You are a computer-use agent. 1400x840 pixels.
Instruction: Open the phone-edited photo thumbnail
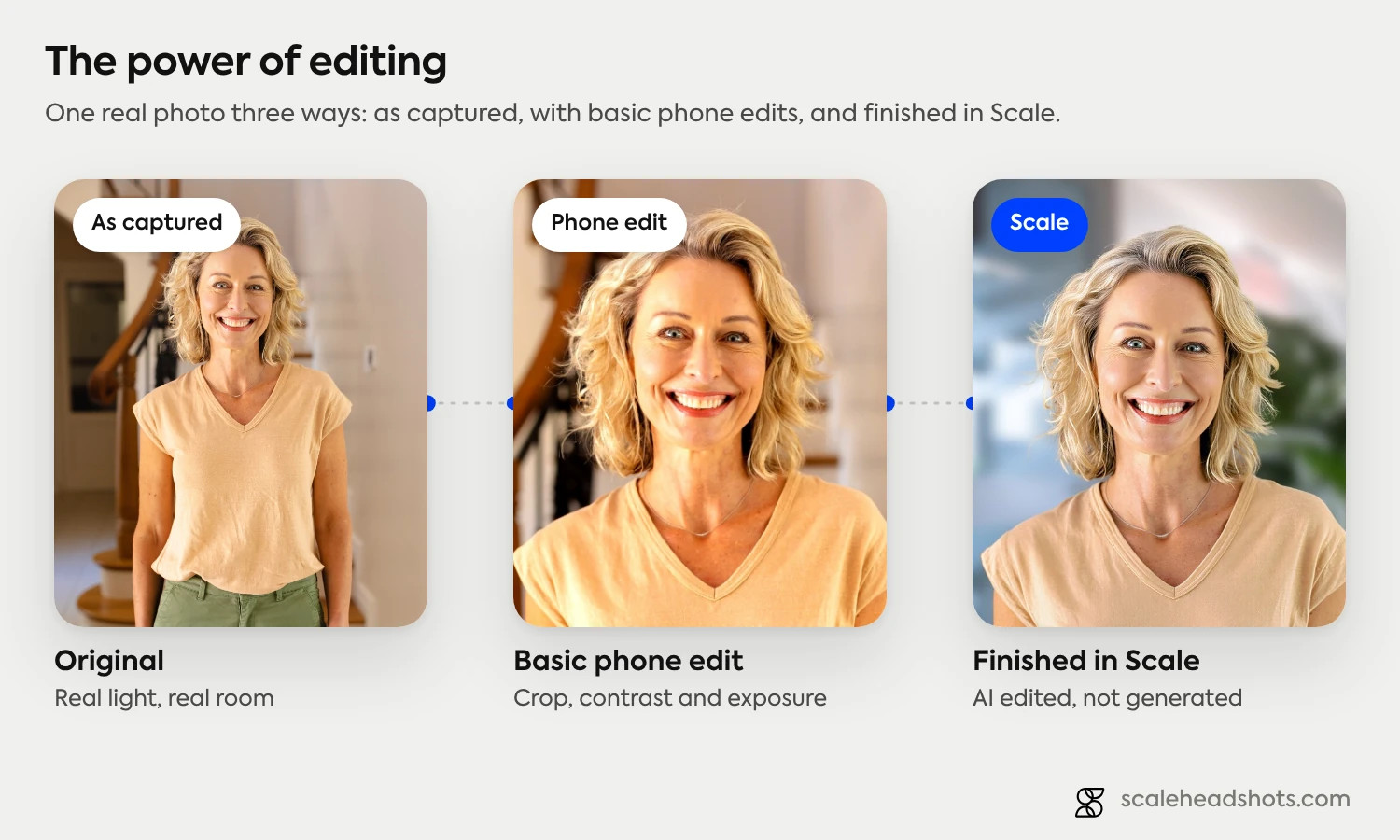point(700,403)
